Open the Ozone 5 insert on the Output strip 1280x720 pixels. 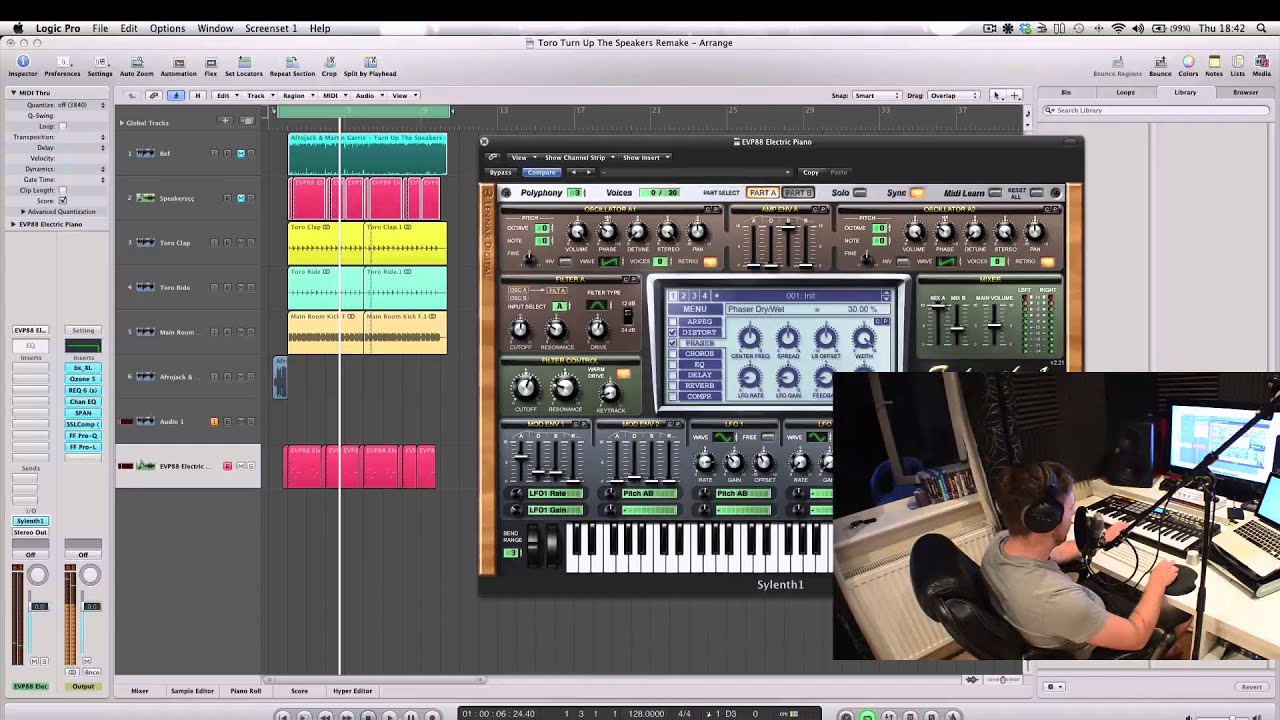pos(83,379)
